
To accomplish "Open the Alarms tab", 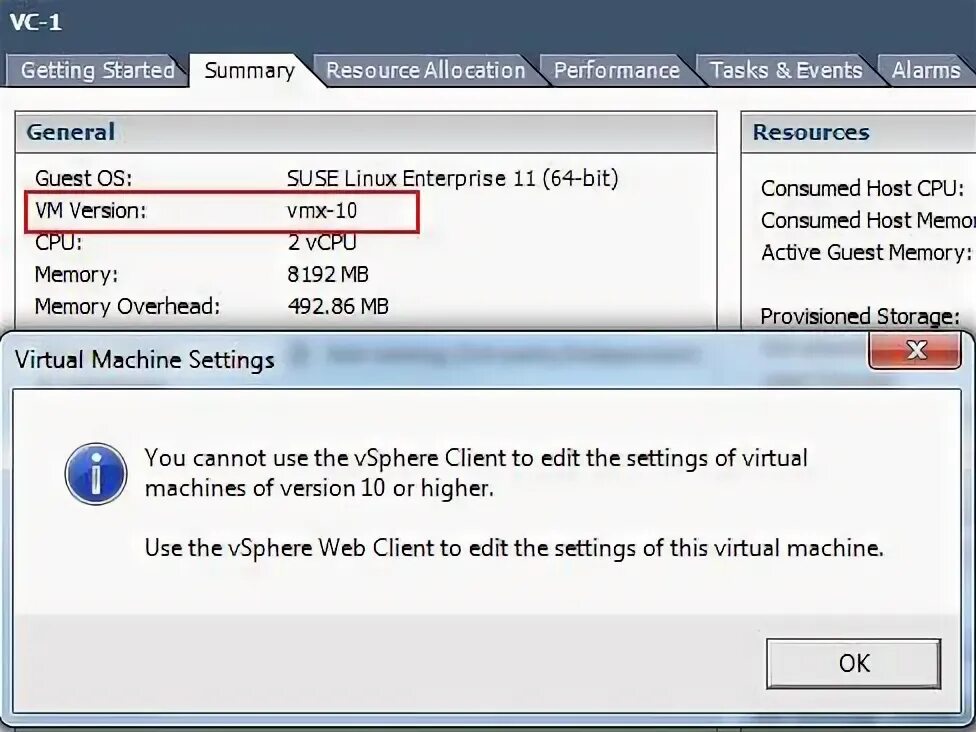I will [926, 70].
